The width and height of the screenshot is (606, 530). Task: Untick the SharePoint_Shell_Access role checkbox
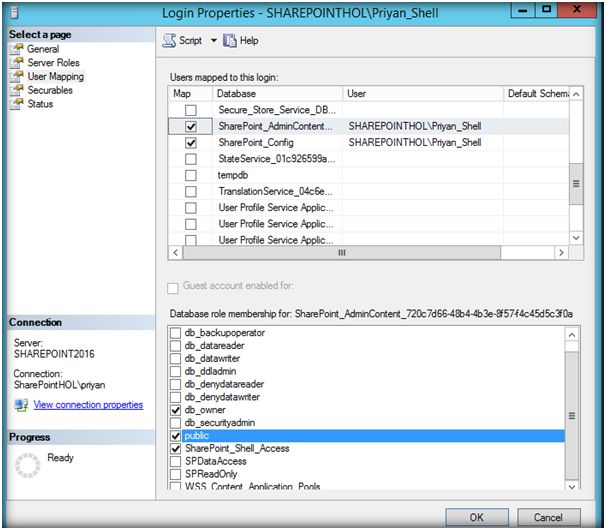(175, 448)
